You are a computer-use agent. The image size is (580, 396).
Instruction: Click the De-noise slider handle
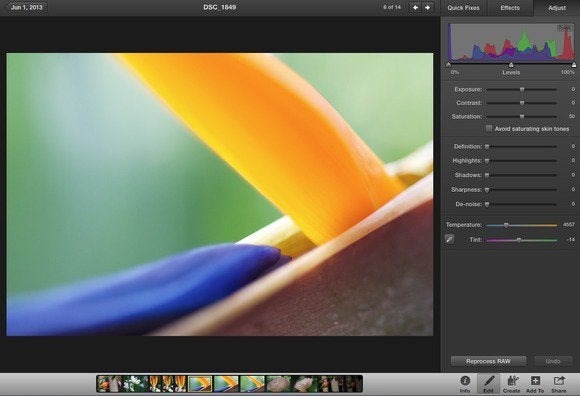click(487, 204)
